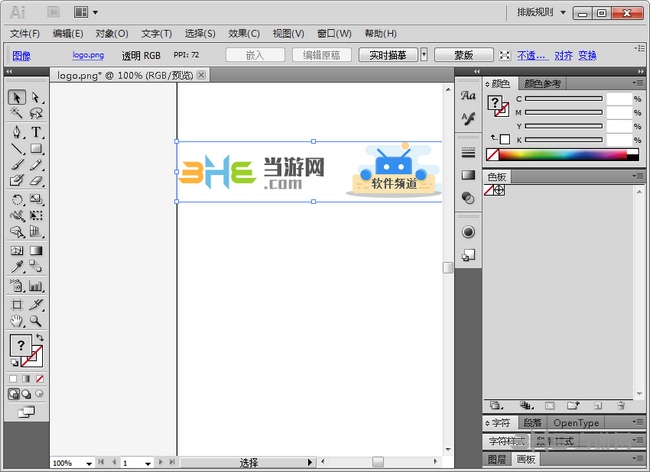This screenshot has width=650, height=472.
Task: Select the Free Transform tool
Action: 36,215
